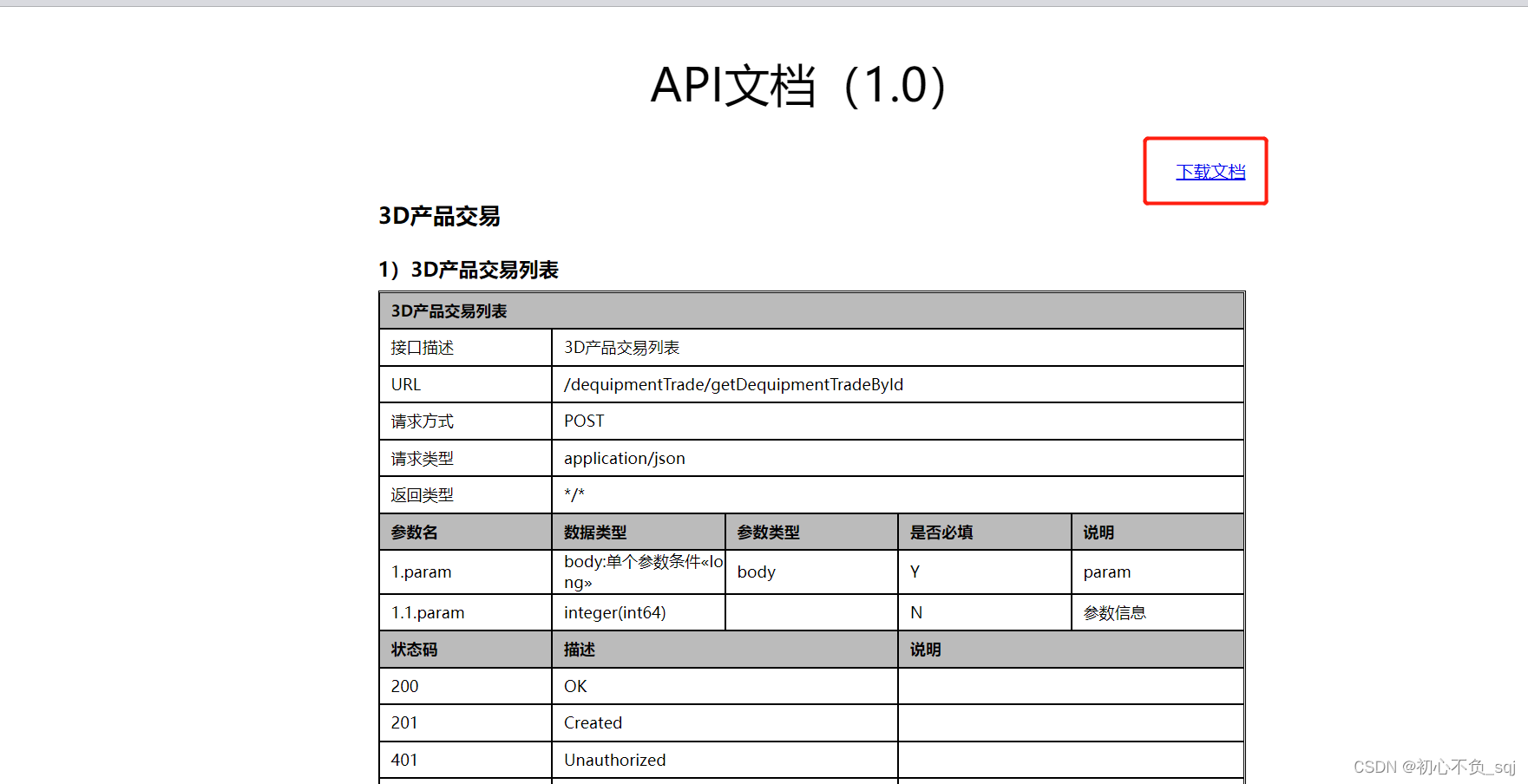
Task: Click the 接口描述 label cell
Action: (x=465, y=348)
